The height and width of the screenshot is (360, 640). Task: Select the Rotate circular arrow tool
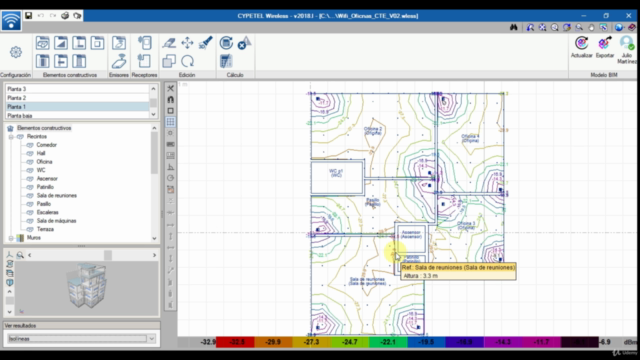click(187, 61)
